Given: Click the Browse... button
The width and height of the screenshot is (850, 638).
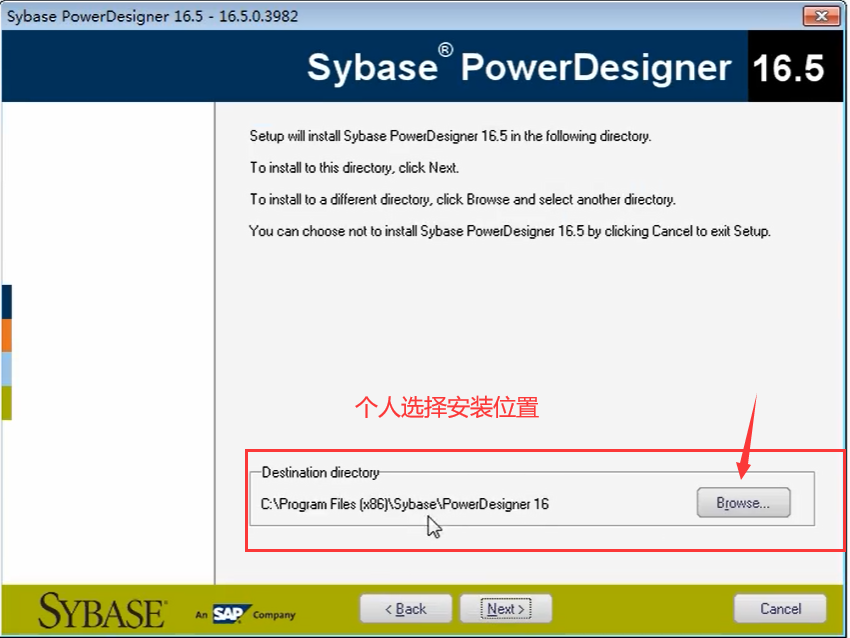Looking at the screenshot, I should [743, 502].
